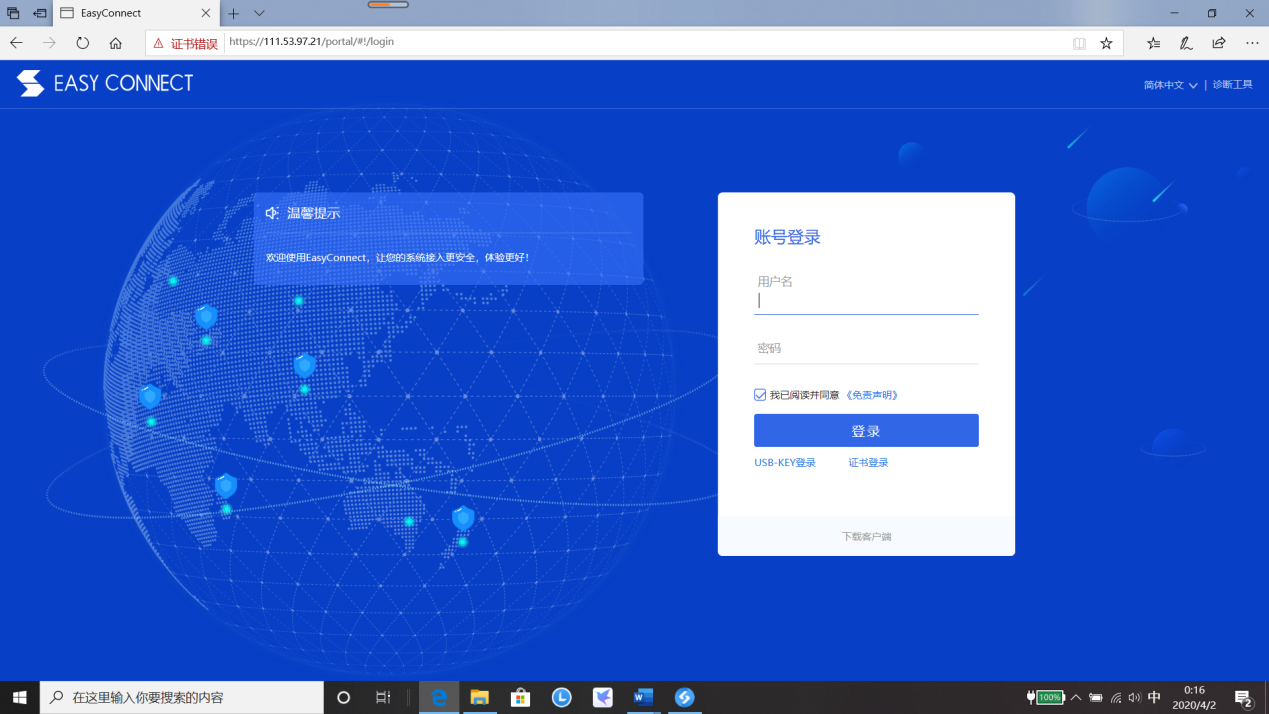Set these tabs aside
The image size is (1269, 714).
click(x=40, y=13)
